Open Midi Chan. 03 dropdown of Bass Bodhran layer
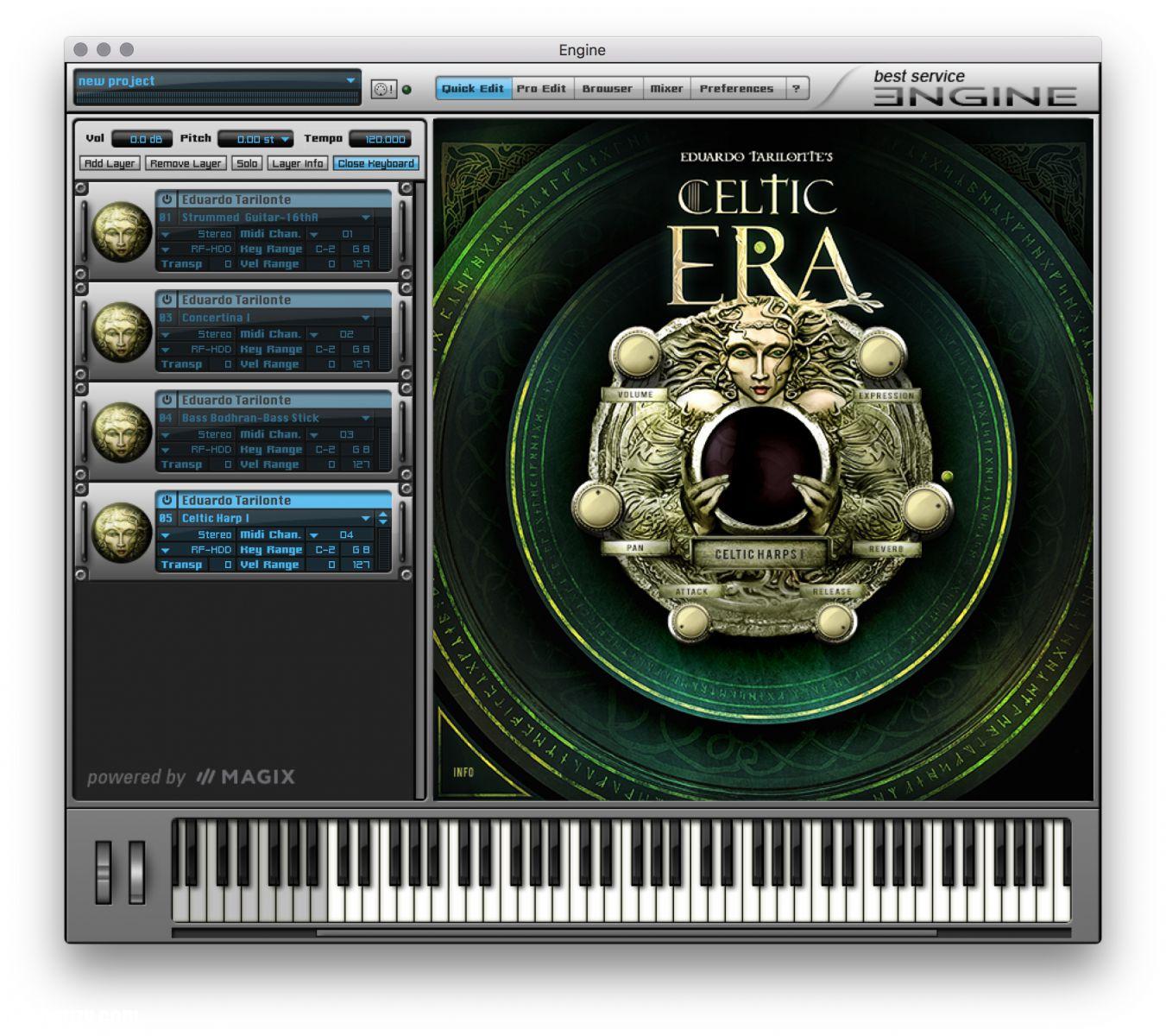This screenshot has width=1166, height=1036. click(313, 434)
